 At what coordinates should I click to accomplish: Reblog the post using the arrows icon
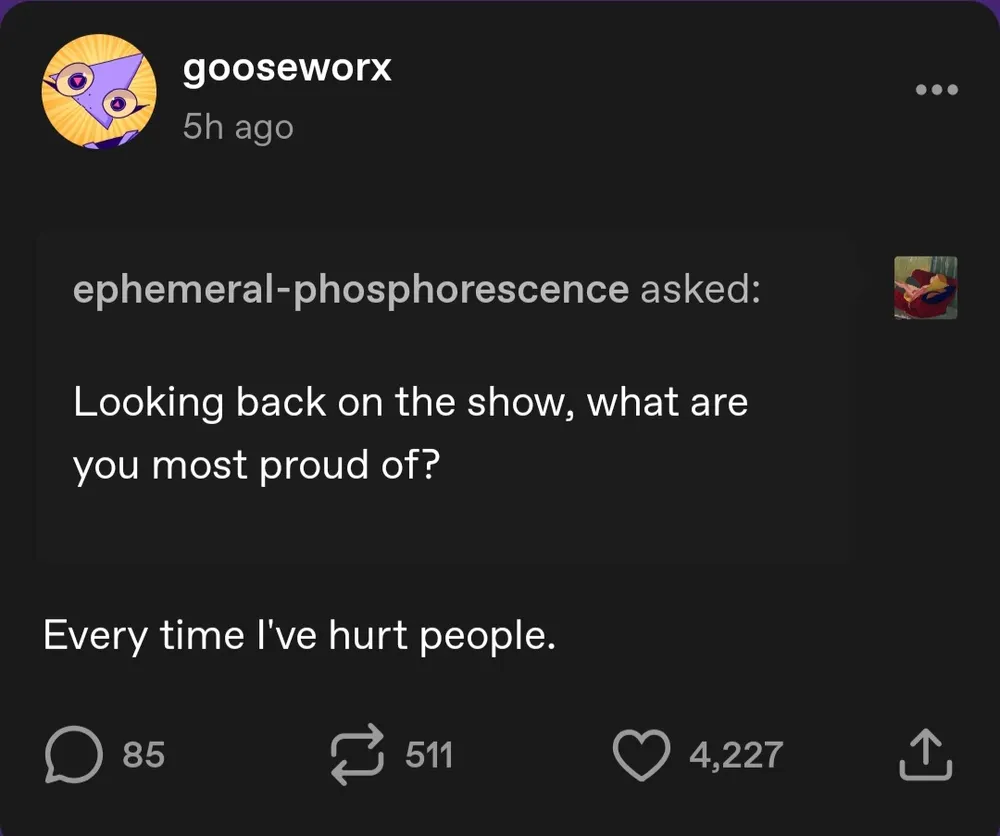(x=360, y=755)
